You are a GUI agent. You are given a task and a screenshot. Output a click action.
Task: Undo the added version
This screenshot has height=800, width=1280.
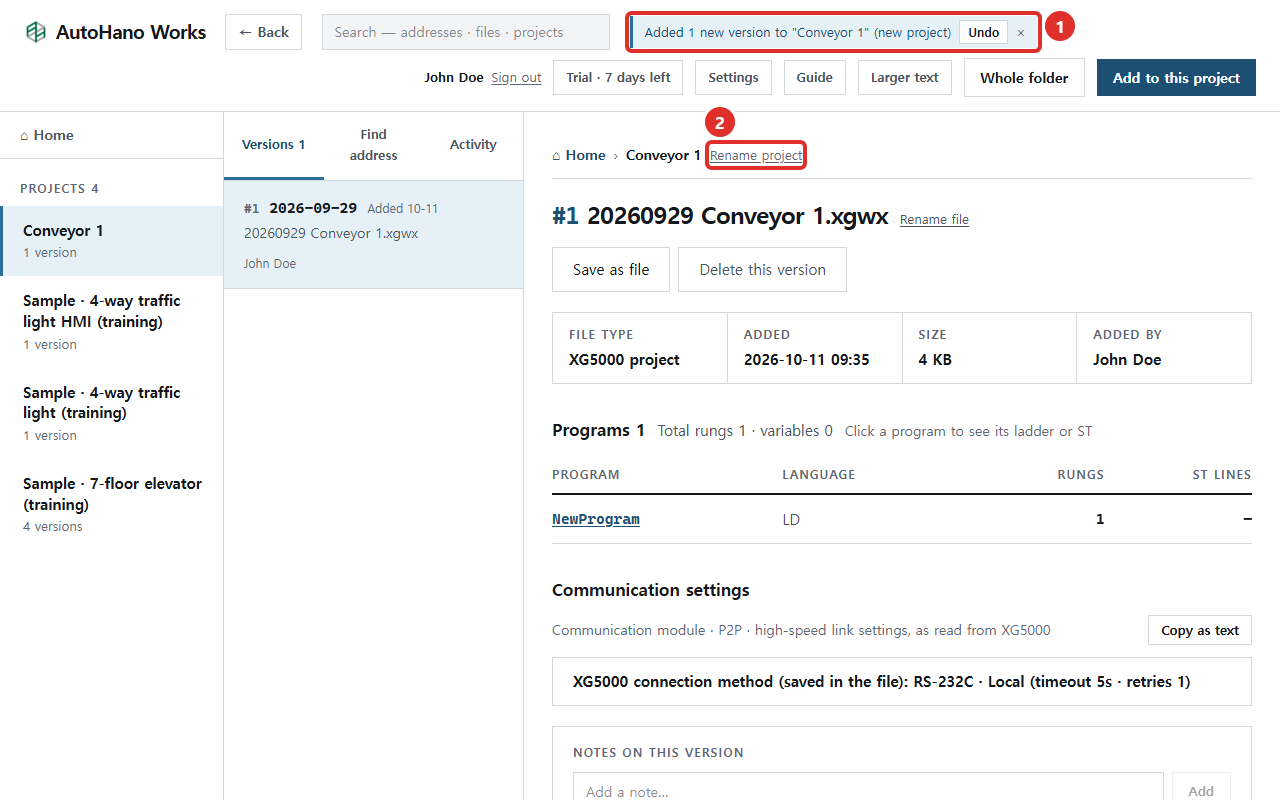pyautogui.click(x=983, y=32)
